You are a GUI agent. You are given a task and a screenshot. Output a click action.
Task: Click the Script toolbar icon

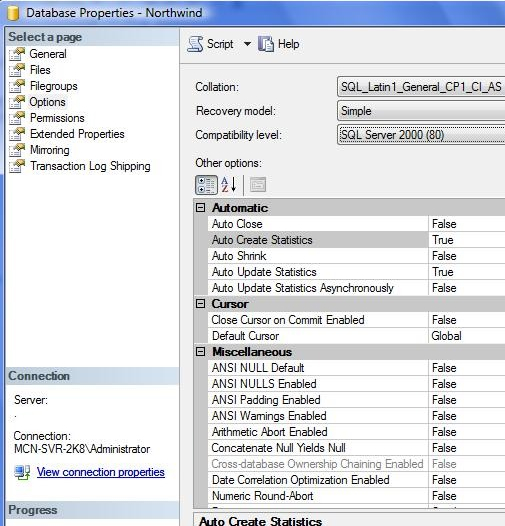(195, 44)
